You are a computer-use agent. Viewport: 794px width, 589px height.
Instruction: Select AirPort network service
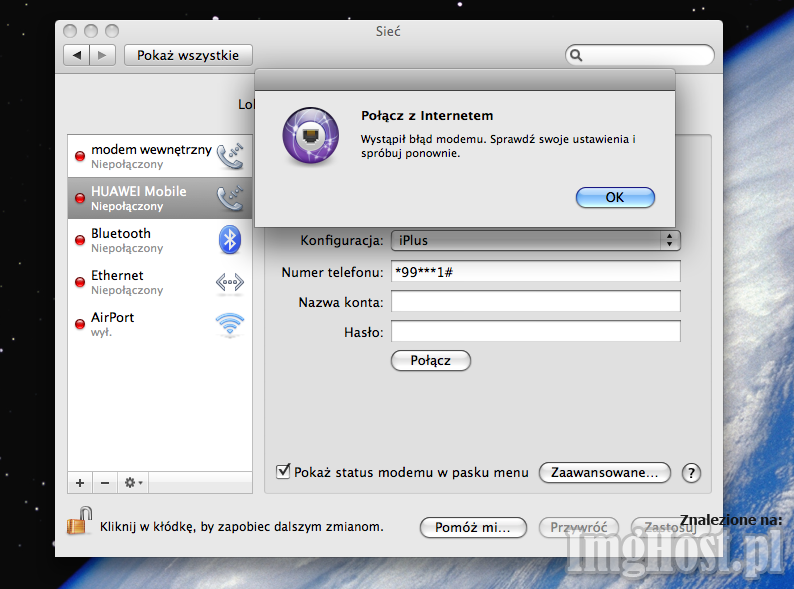160,324
